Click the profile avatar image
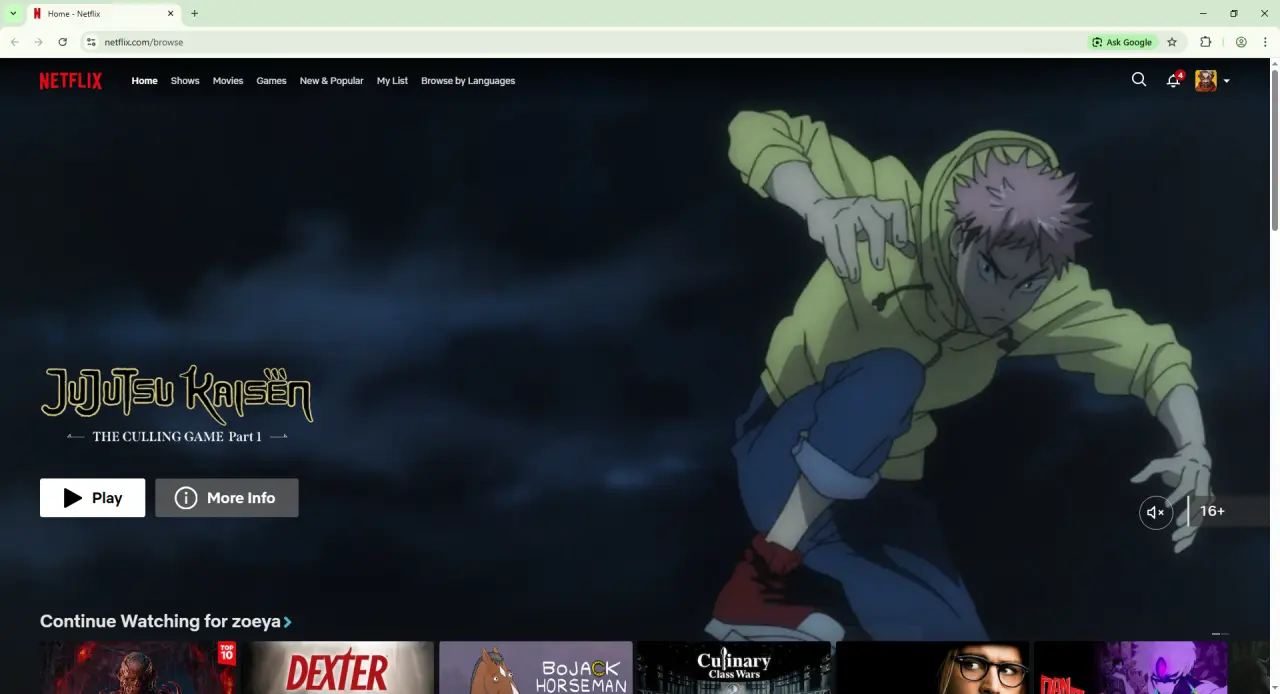 1206,81
